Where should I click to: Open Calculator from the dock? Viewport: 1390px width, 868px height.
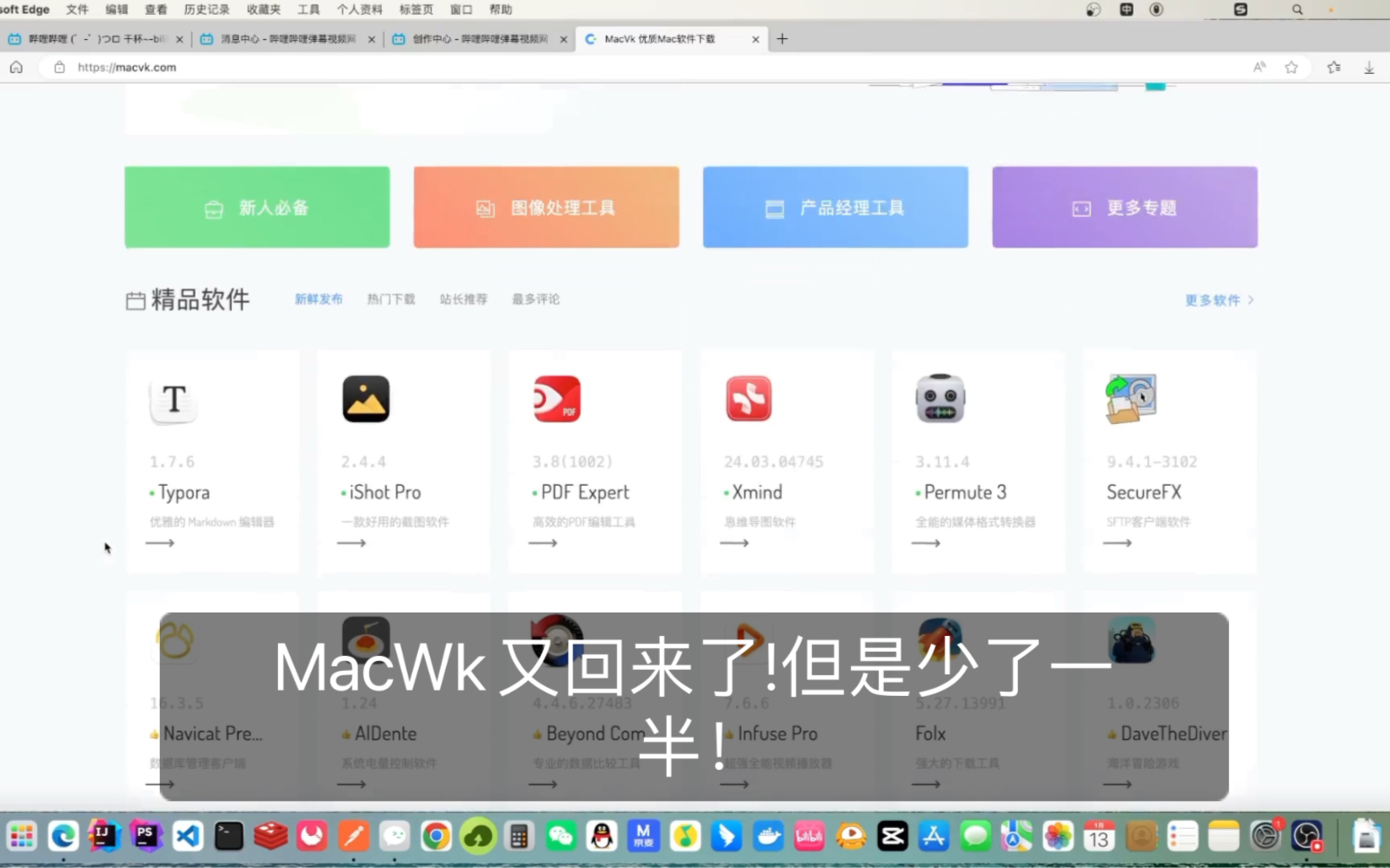click(519, 837)
